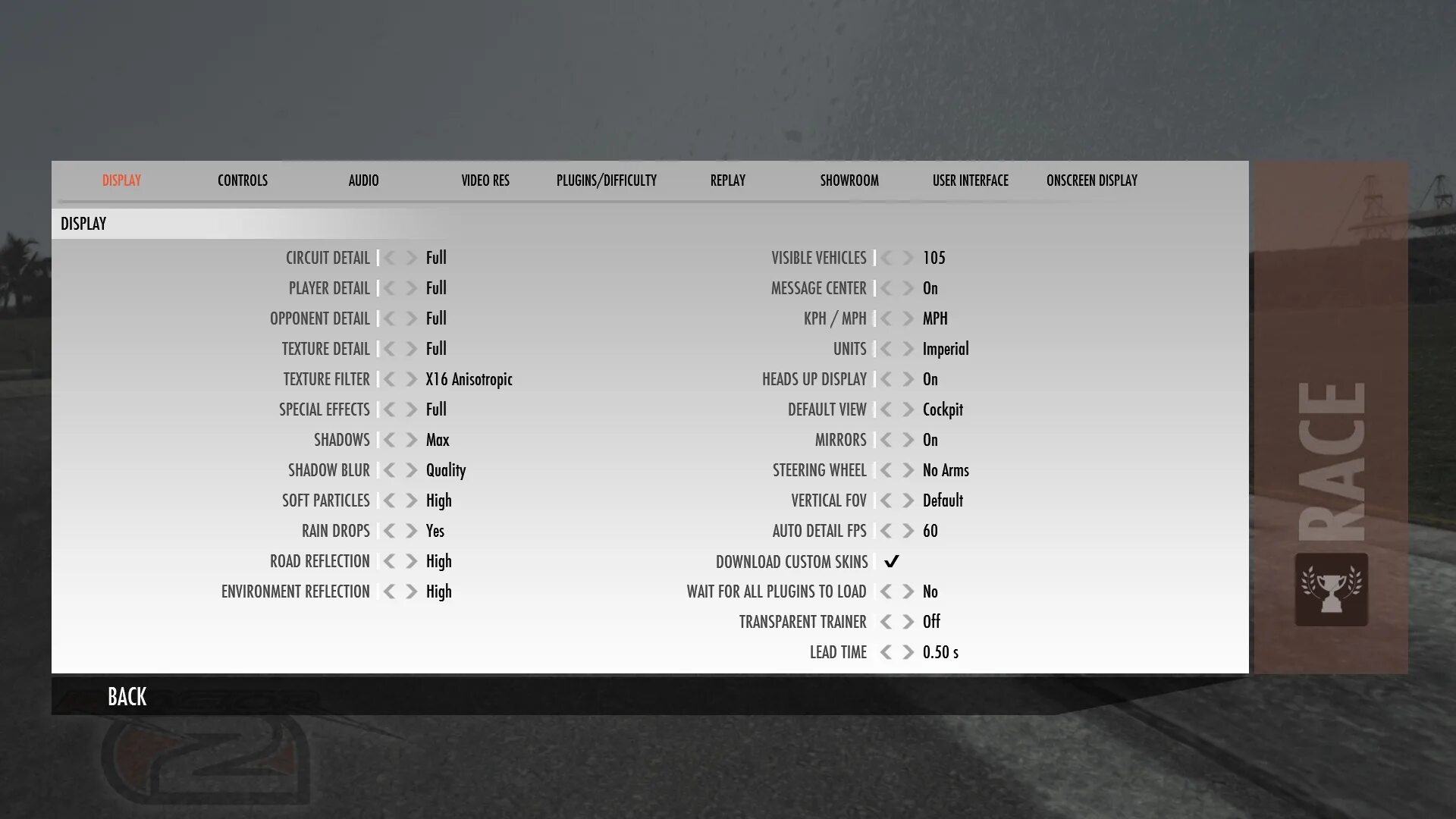Viewport: 1456px width, 819px height.
Task: Click left arrow for Lead Time
Action: click(x=886, y=652)
